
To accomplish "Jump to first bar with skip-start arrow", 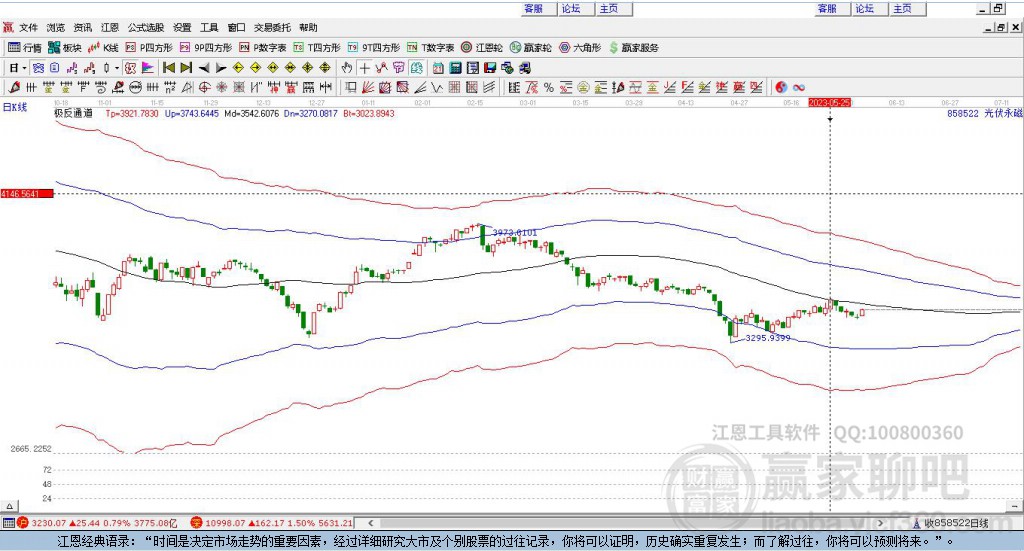I will pos(168,68).
